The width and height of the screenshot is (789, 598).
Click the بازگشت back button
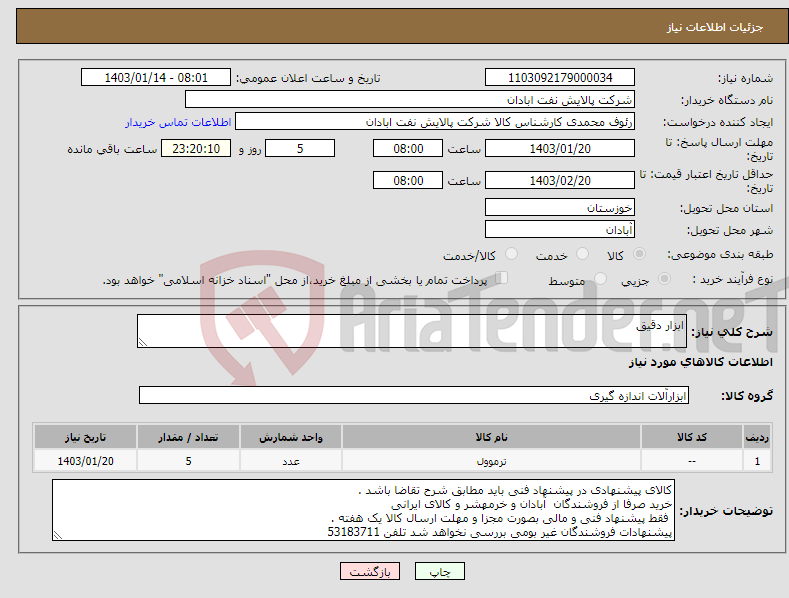(370, 571)
